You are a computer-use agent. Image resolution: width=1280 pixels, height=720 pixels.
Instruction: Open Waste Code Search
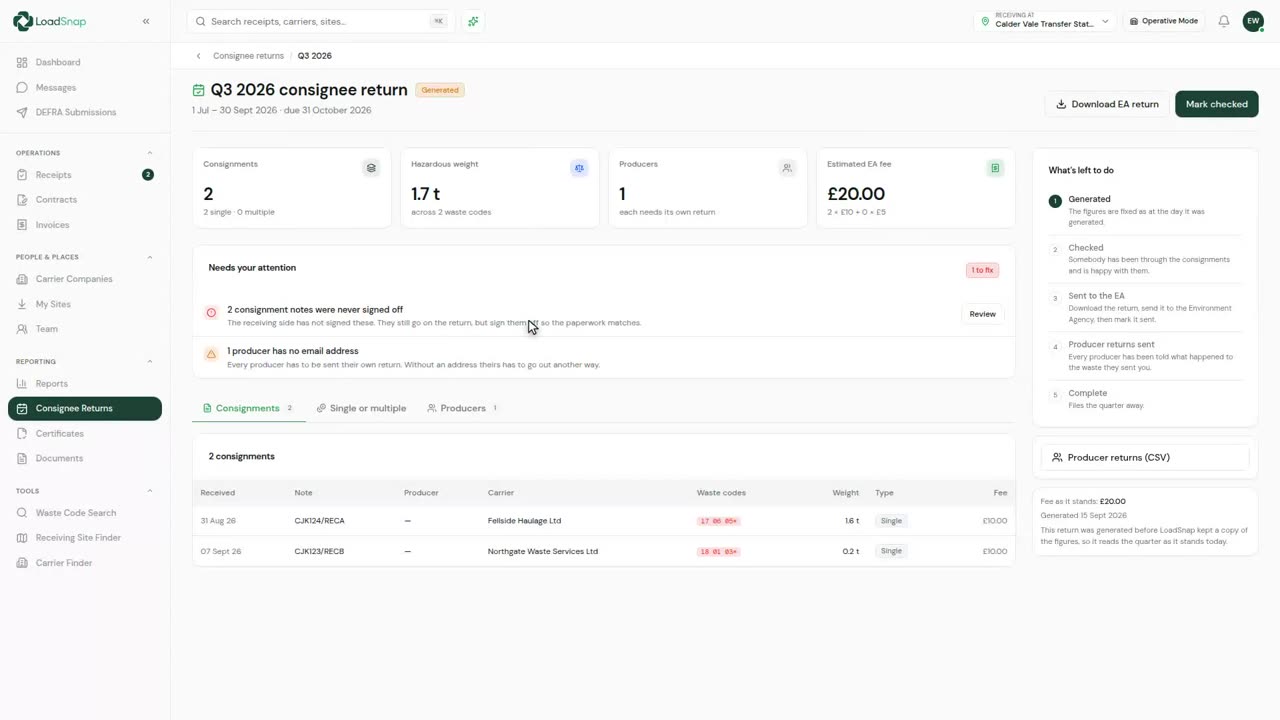click(85, 513)
